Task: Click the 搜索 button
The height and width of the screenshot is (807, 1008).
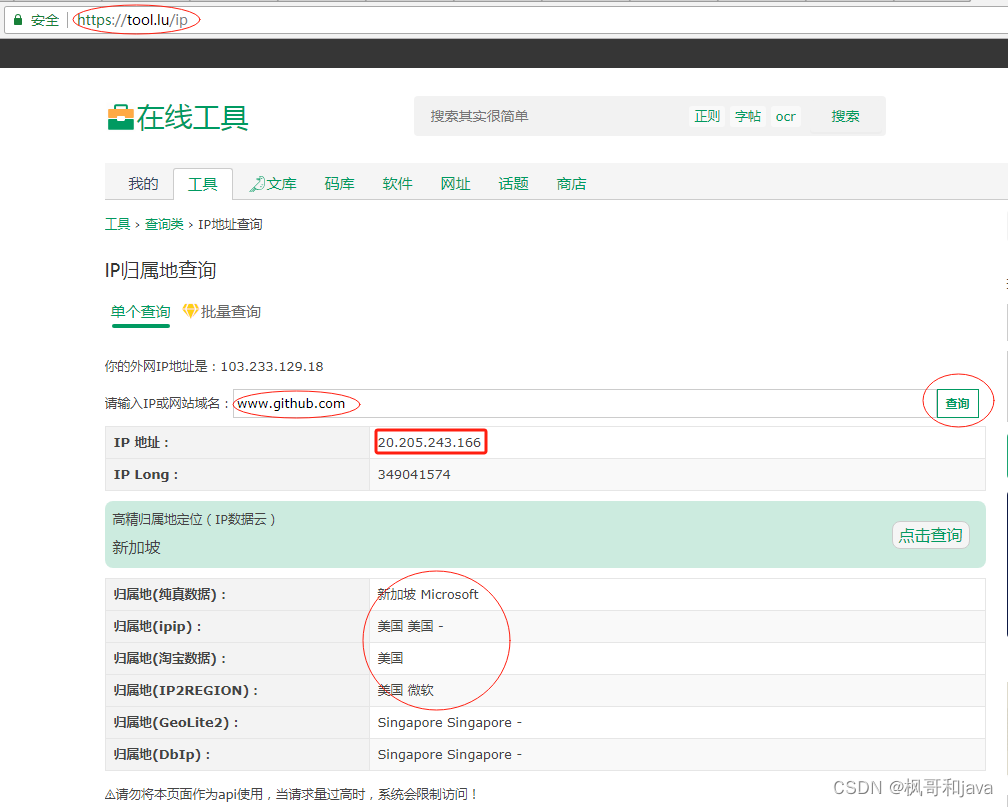Action: click(x=845, y=116)
